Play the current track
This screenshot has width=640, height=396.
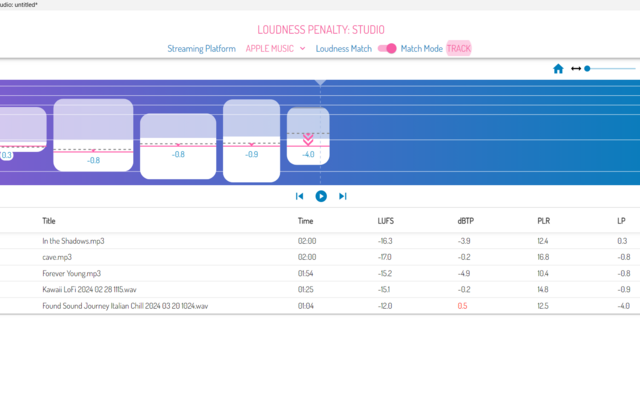321,196
